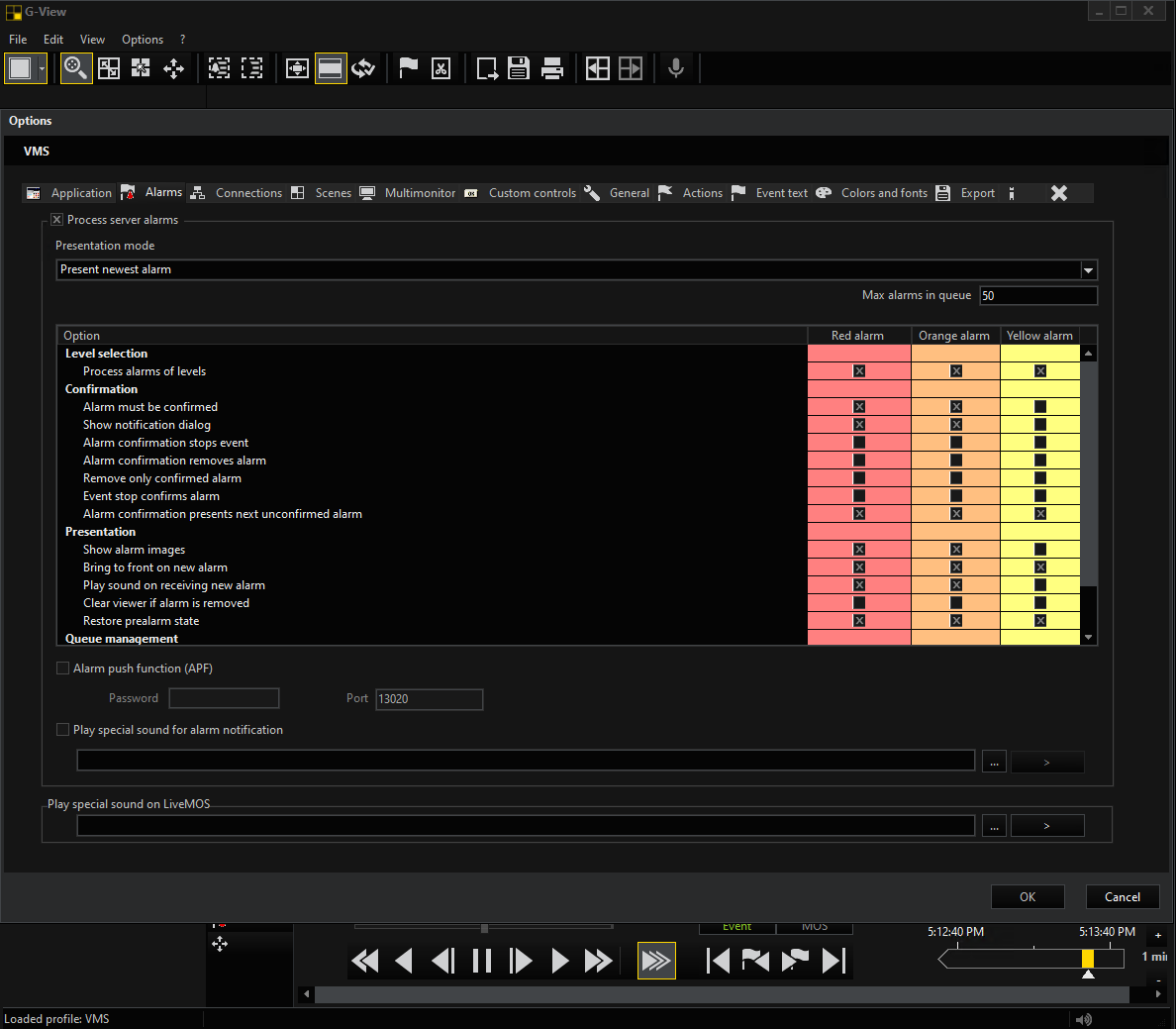Image resolution: width=1176 pixels, height=1029 pixels.
Task: Enable Alarm push function (APF)
Action: click(63, 669)
